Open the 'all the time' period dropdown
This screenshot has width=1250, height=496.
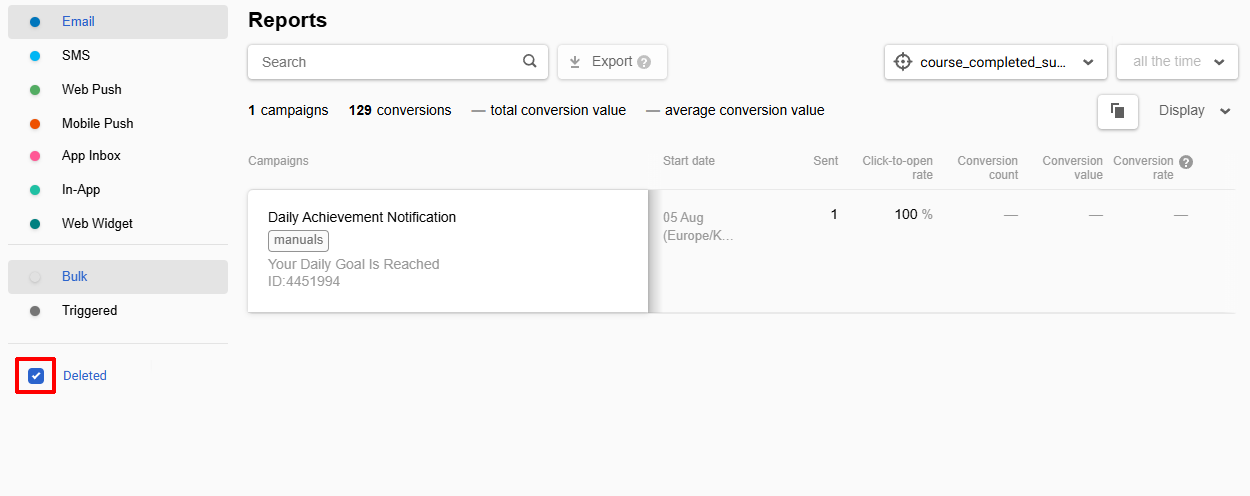tap(1177, 62)
